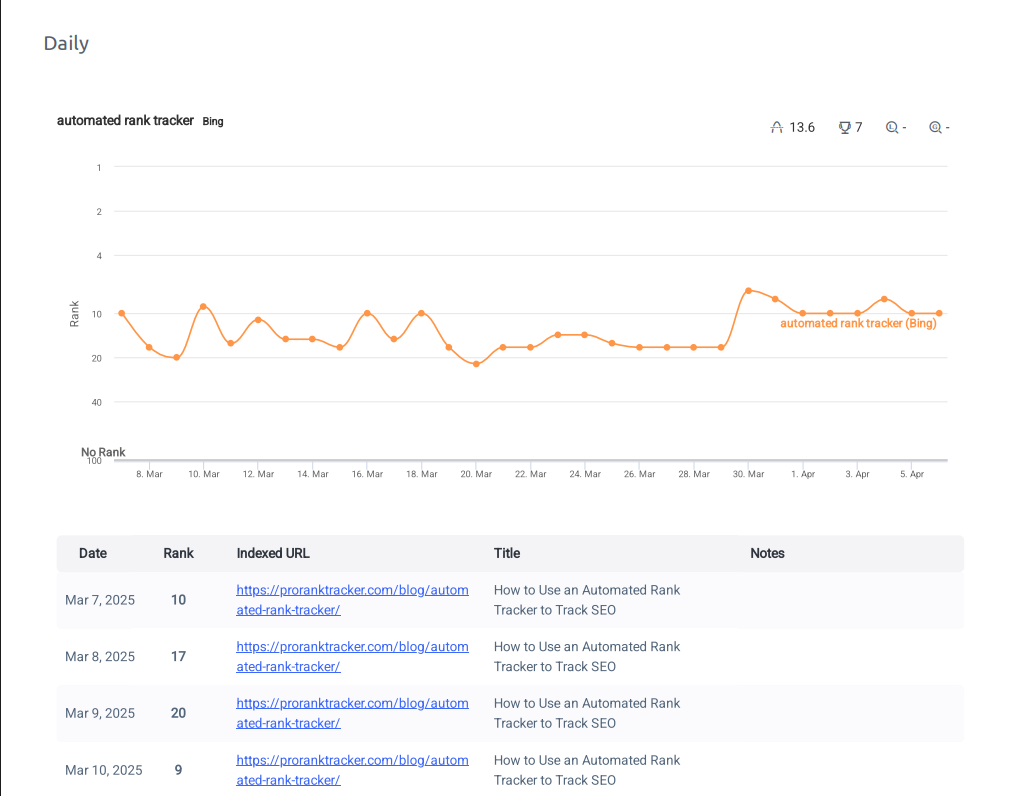Click the last data point of the chart line
The height and width of the screenshot is (796, 1020).
click(x=939, y=313)
